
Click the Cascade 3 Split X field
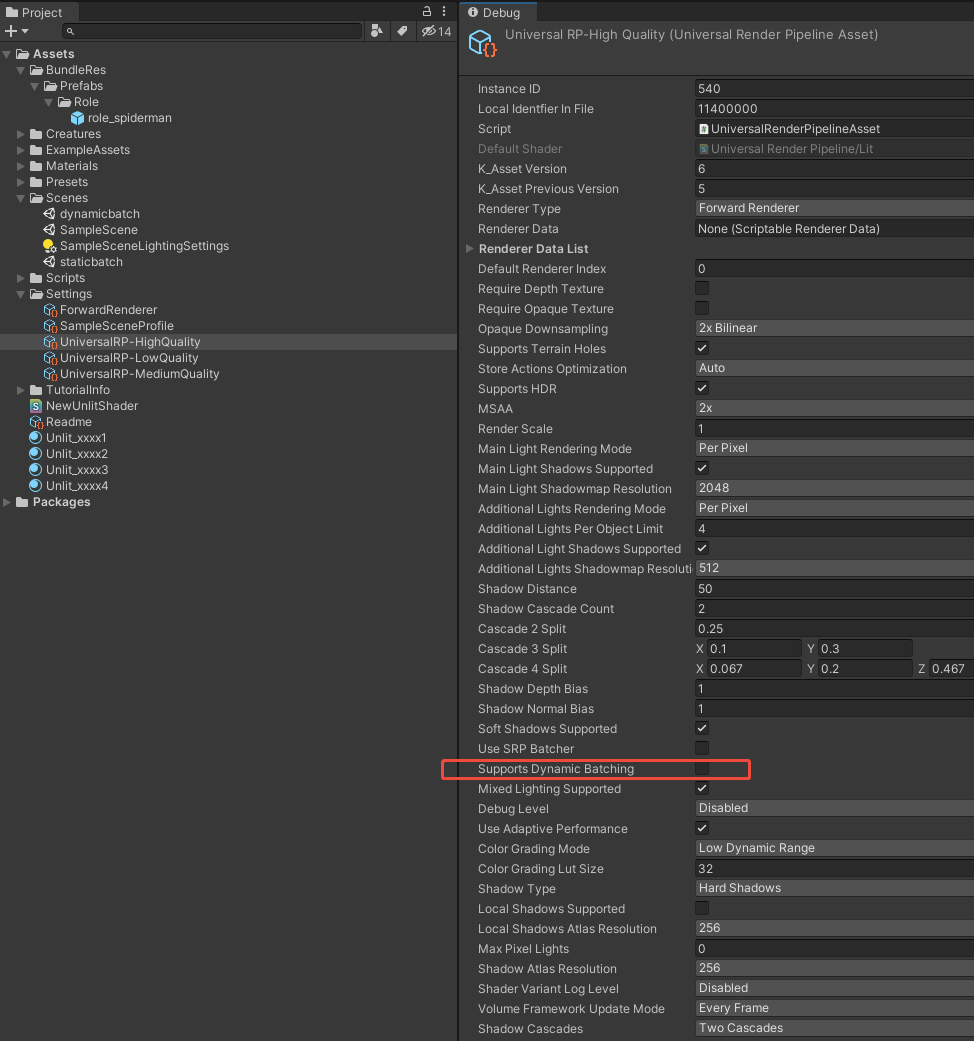(x=754, y=649)
